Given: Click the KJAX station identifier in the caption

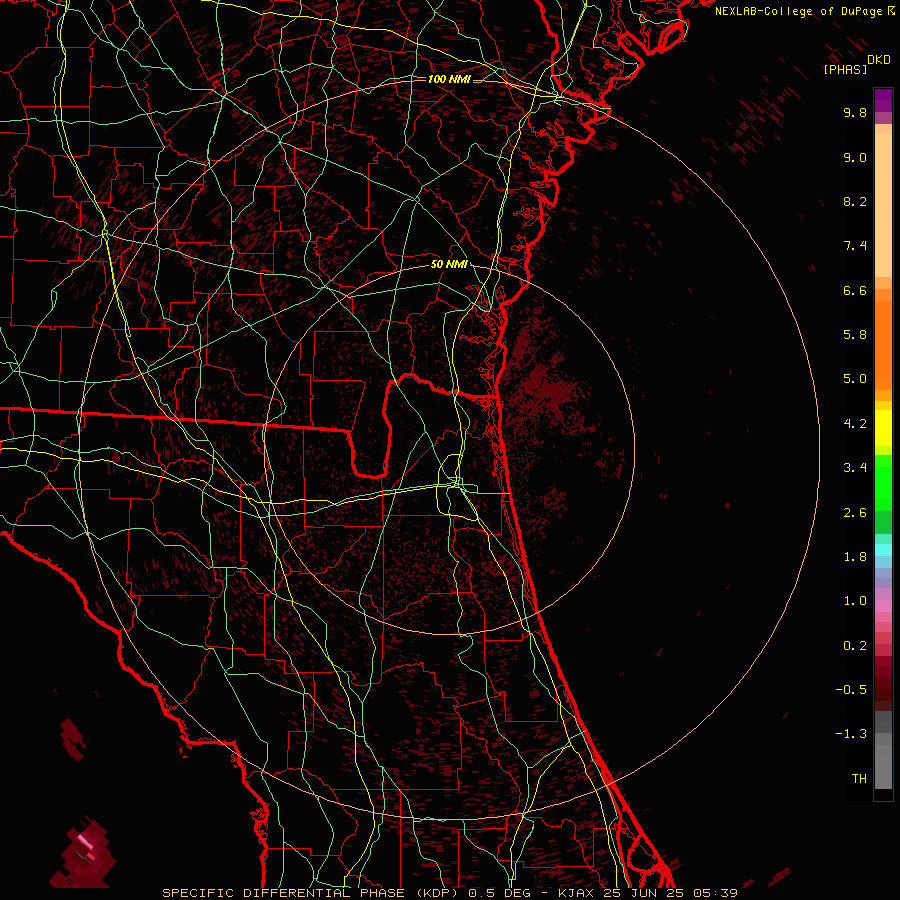Looking at the screenshot, I should (x=578, y=893).
